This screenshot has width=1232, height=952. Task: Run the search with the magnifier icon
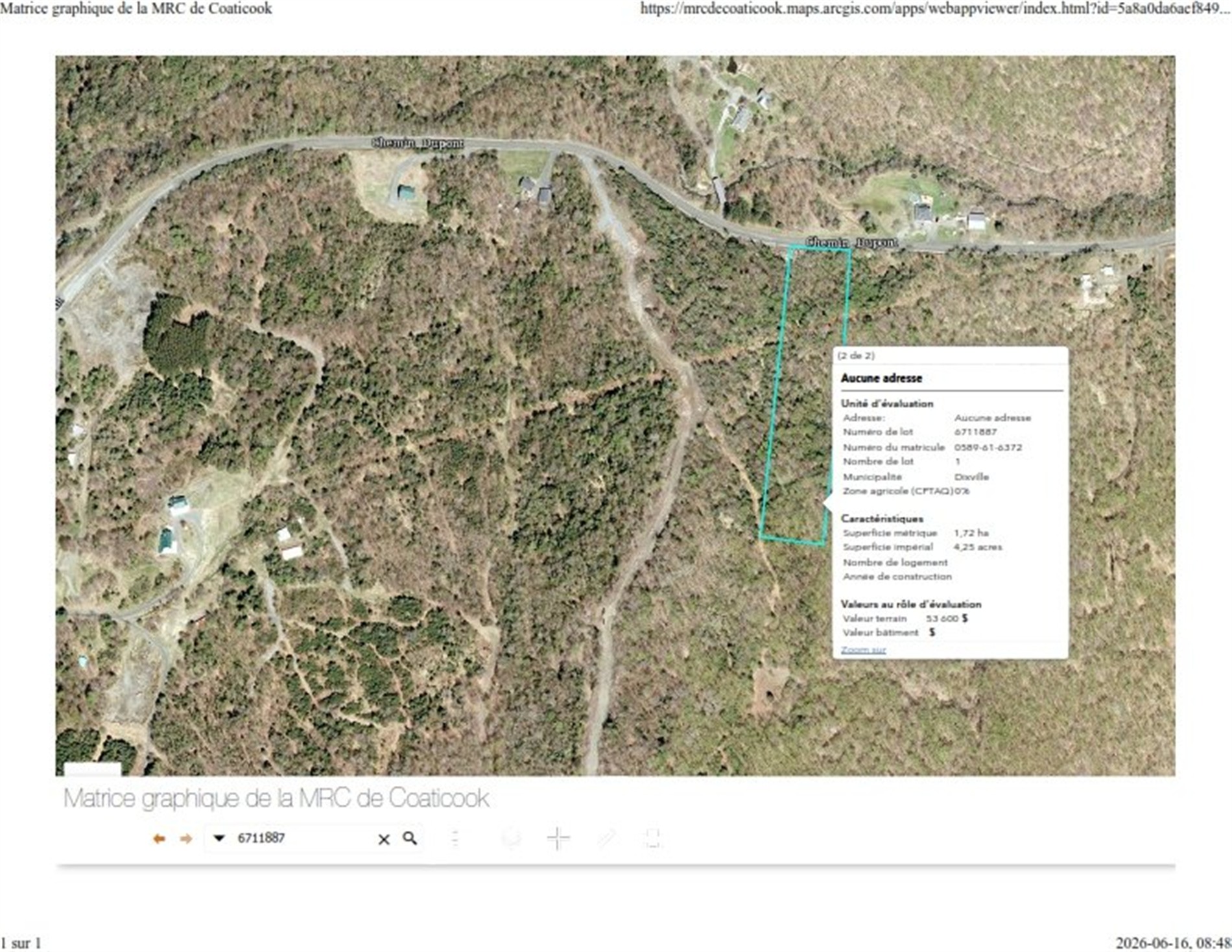coord(410,838)
